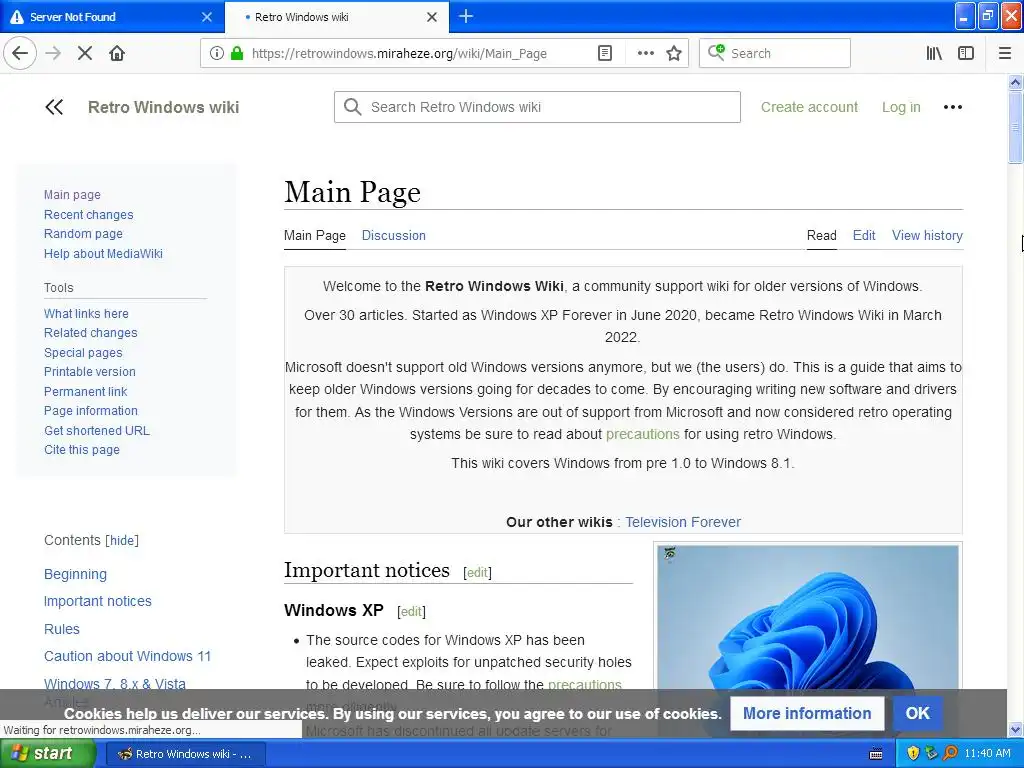
Task: Click Retro Windows wiki taskbar button
Action: [185, 754]
